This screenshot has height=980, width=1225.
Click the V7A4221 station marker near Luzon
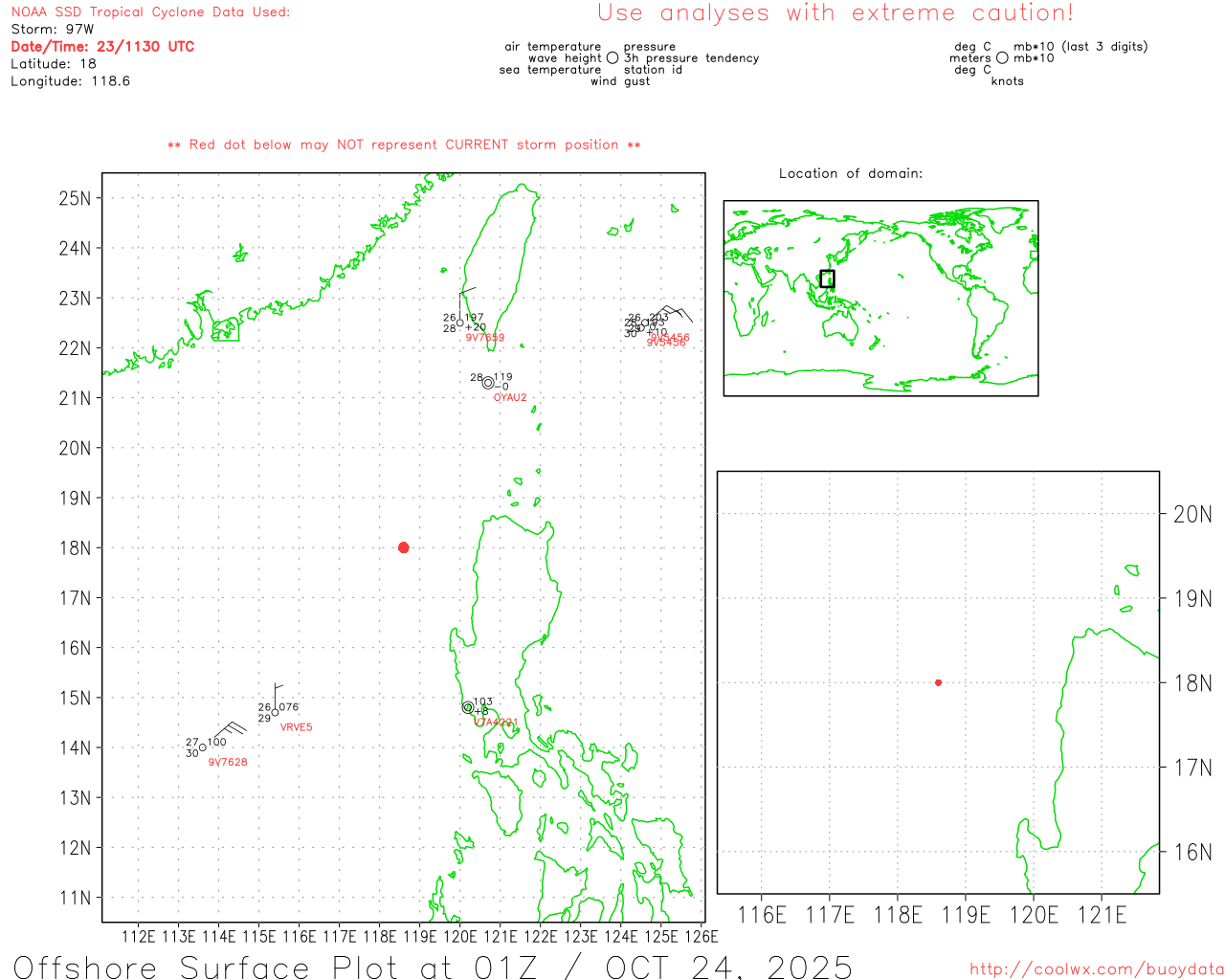click(x=468, y=707)
